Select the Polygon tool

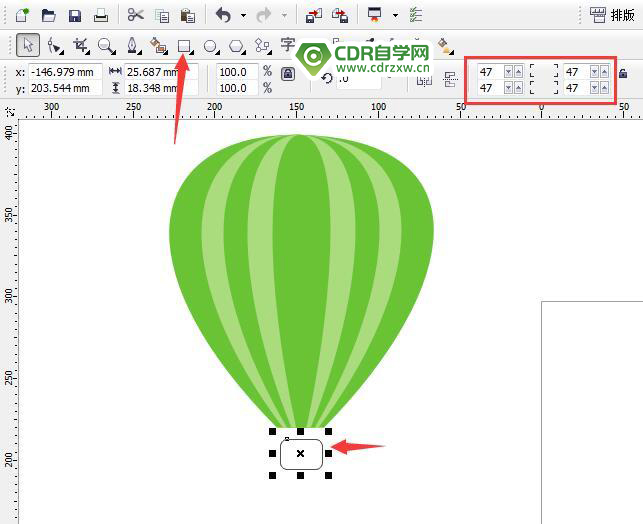(237, 46)
